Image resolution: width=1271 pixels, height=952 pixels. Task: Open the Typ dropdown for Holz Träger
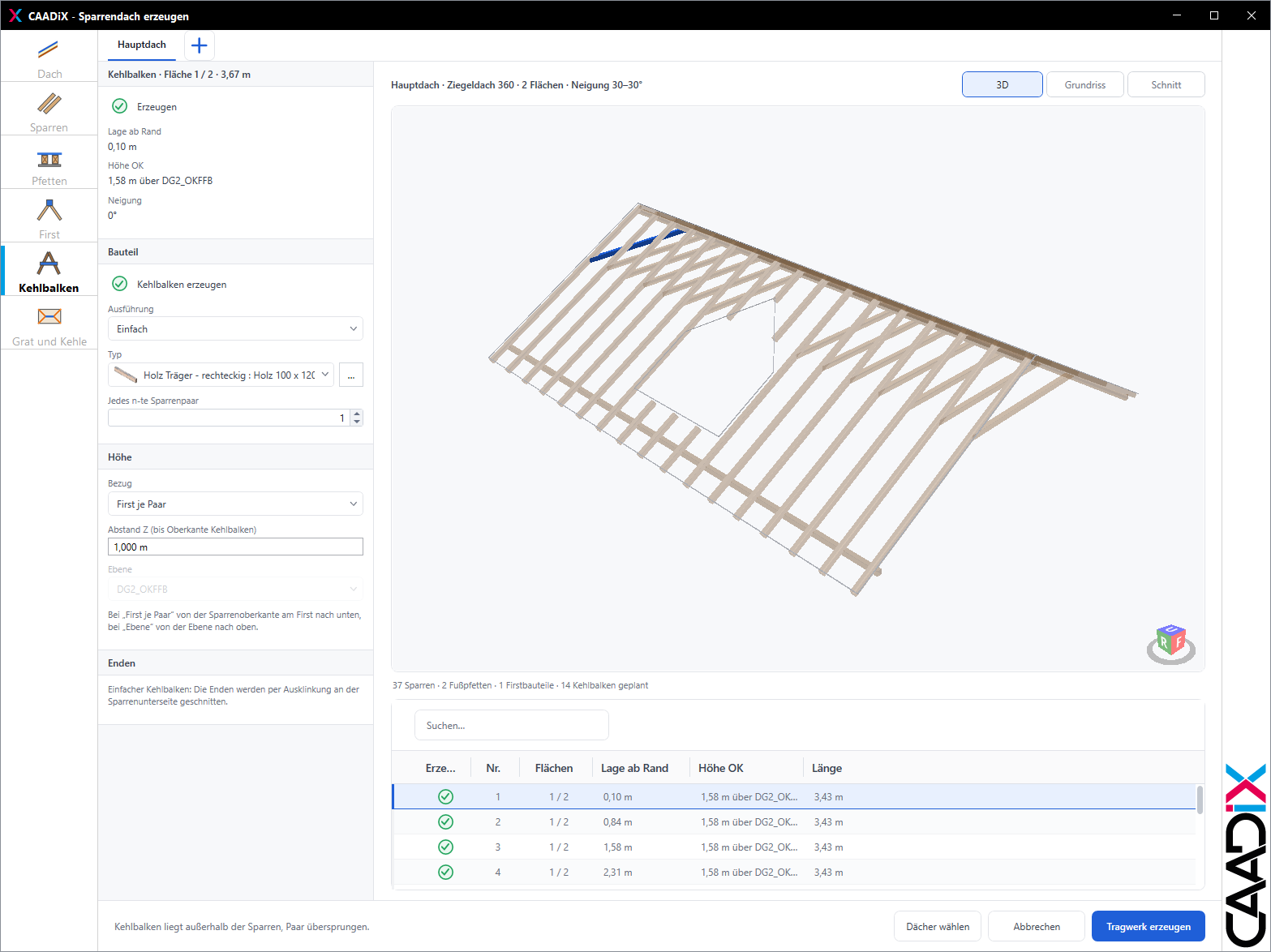click(x=221, y=375)
